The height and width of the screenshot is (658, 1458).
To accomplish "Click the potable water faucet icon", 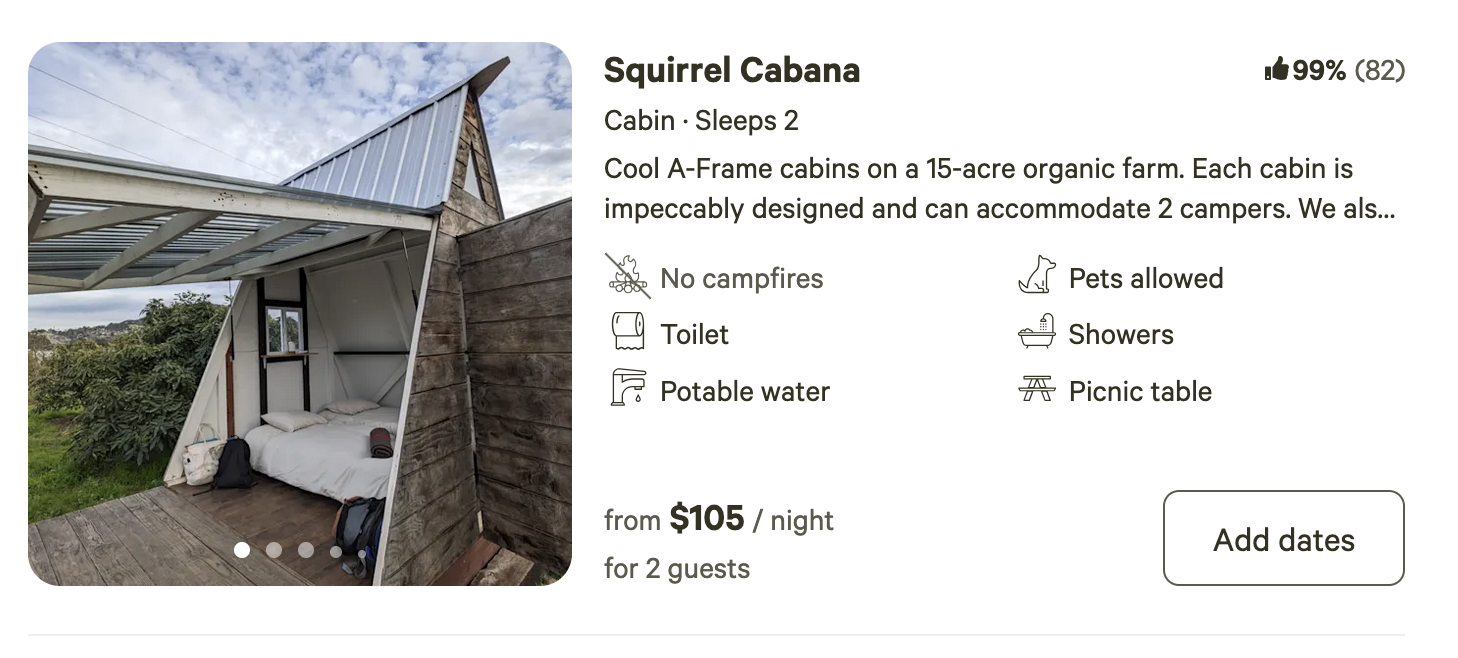I will click(x=628, y=389).
